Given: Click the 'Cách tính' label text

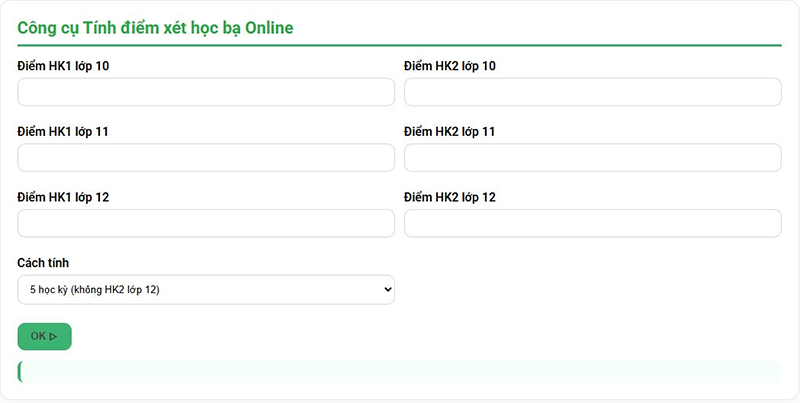Looking at the screenshot, I should (43, 263).
